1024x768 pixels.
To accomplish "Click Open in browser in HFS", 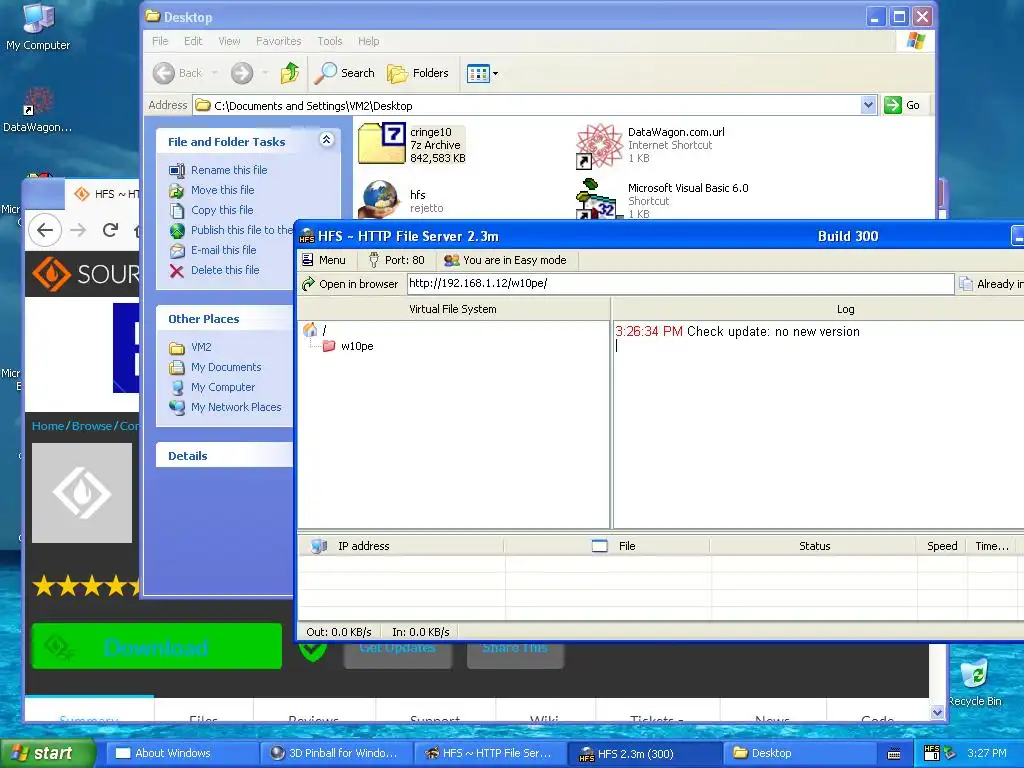I will pos(350,284).
